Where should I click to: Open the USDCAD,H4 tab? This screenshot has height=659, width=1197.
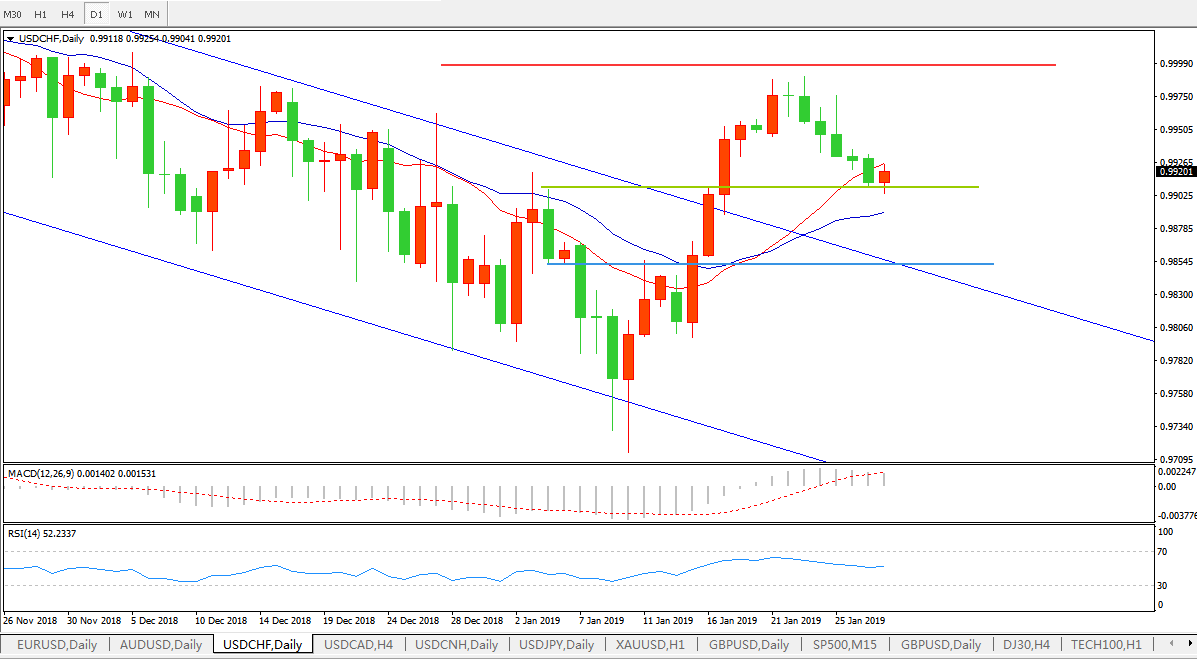(358, 644)
